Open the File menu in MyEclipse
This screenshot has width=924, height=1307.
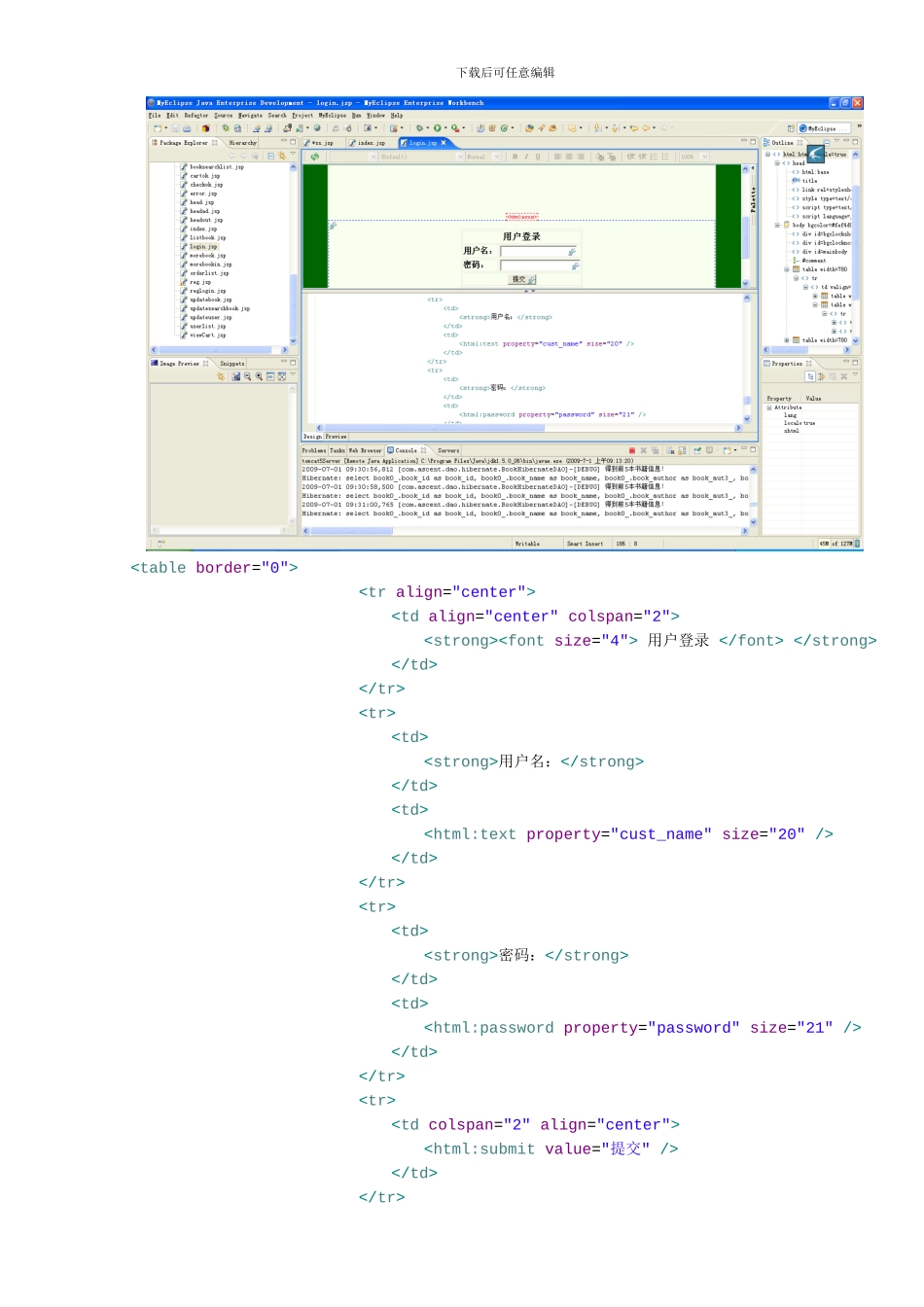pyautogui.click(x=154, y=115)
